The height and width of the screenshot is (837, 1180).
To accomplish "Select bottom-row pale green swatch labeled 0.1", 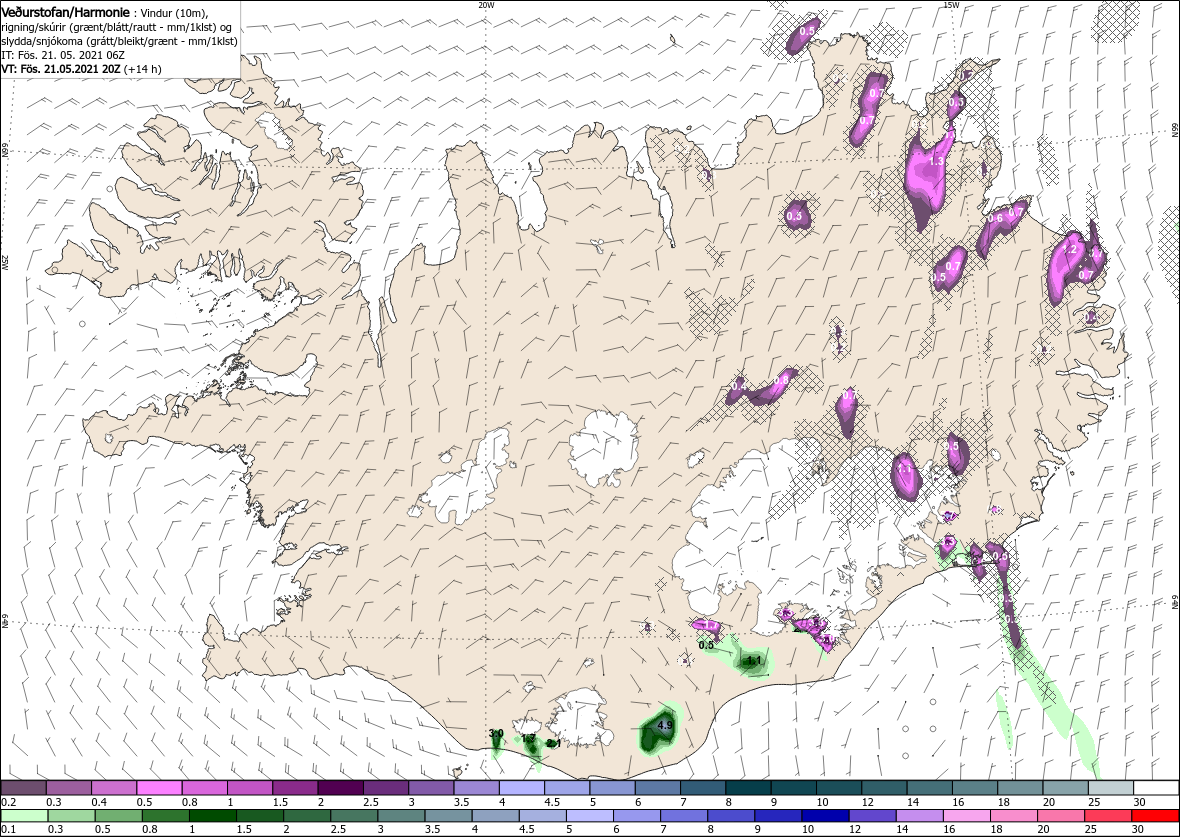I will (x=23, y=817).
